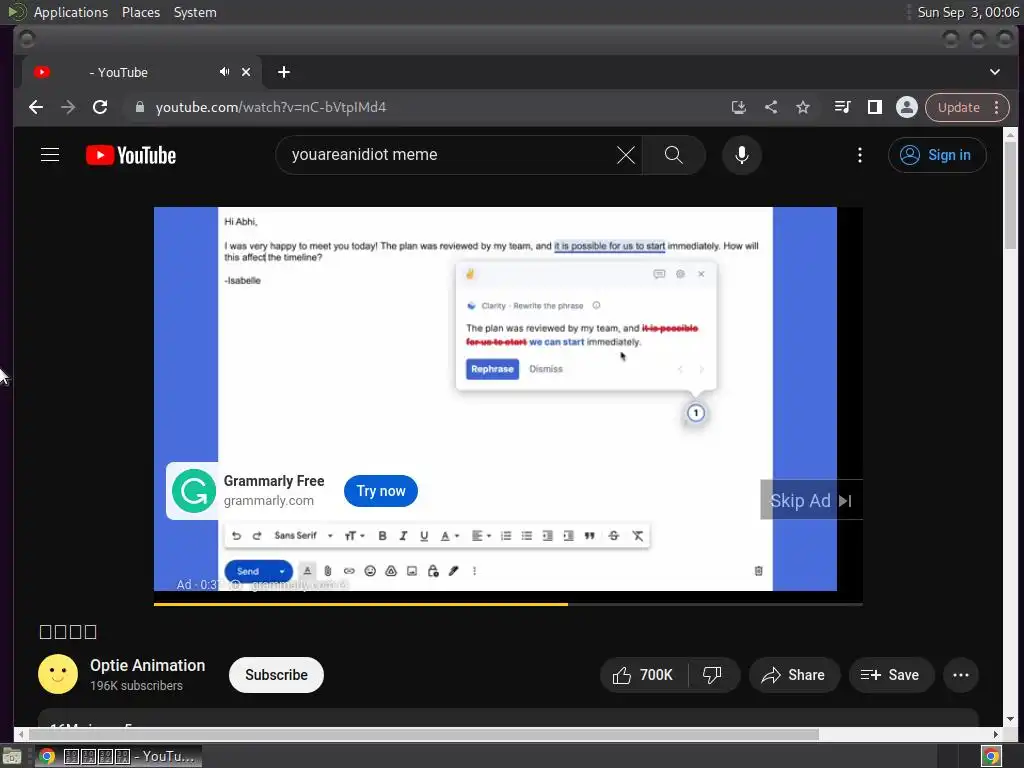The image size is (1024, 768).
Task: Save the video to a playlist
Action: click(x=891, y=675)
